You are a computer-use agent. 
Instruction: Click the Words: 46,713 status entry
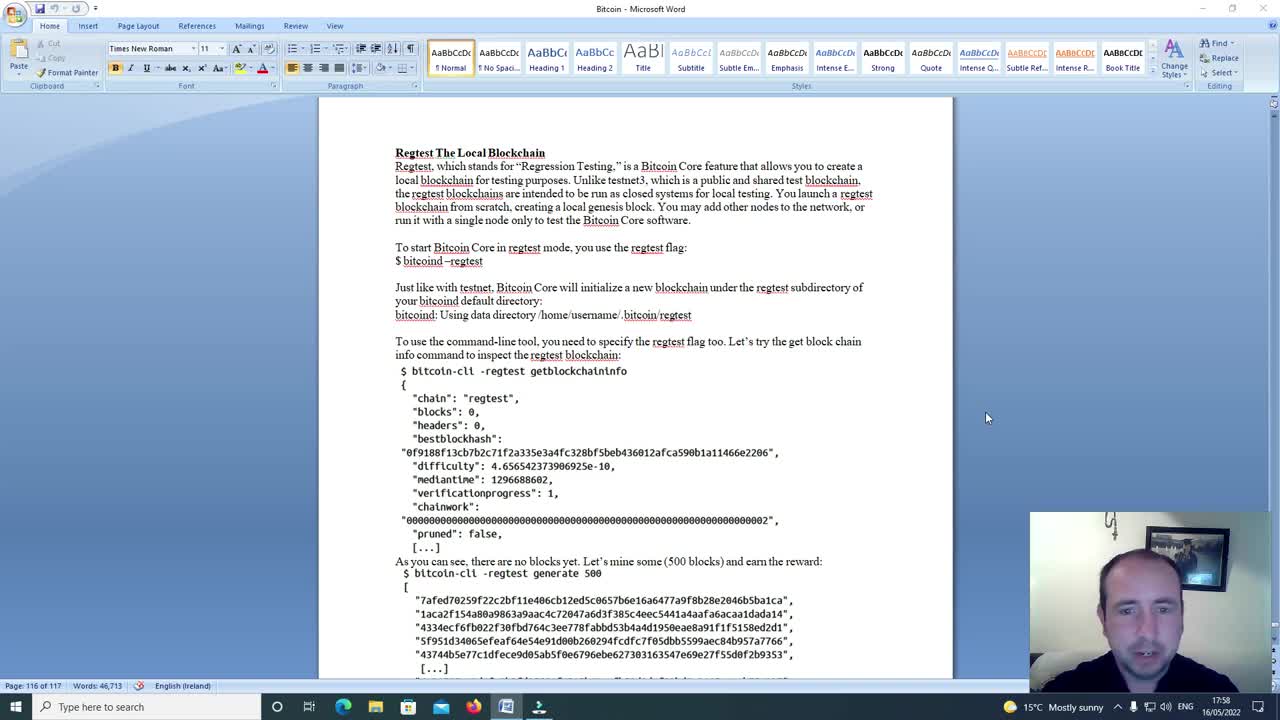click(98, 686)
